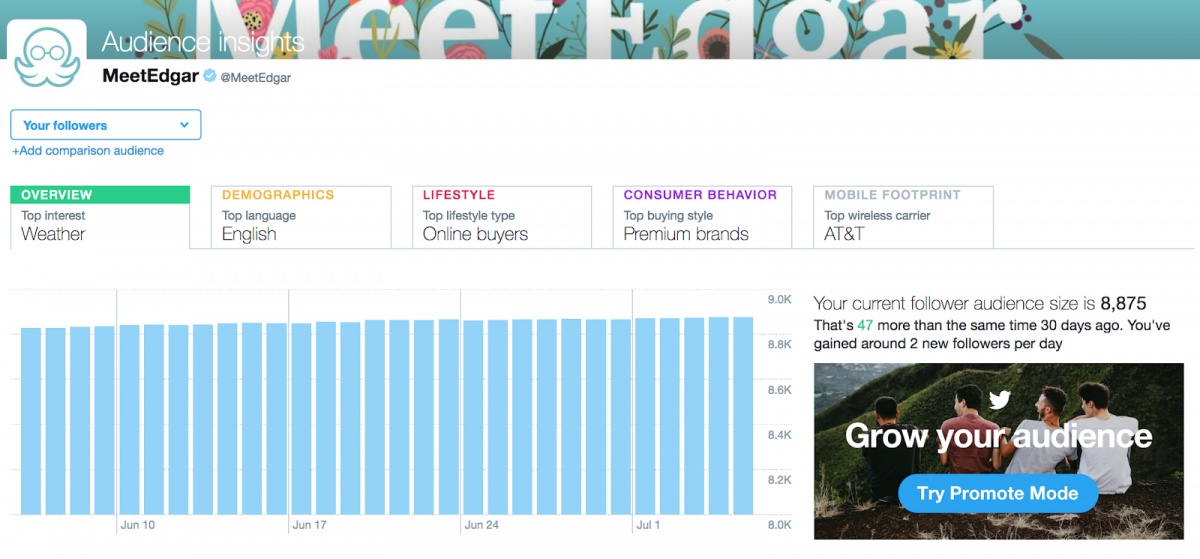
Task: Click the AT&T wireless carrier value
Action: 844,234
